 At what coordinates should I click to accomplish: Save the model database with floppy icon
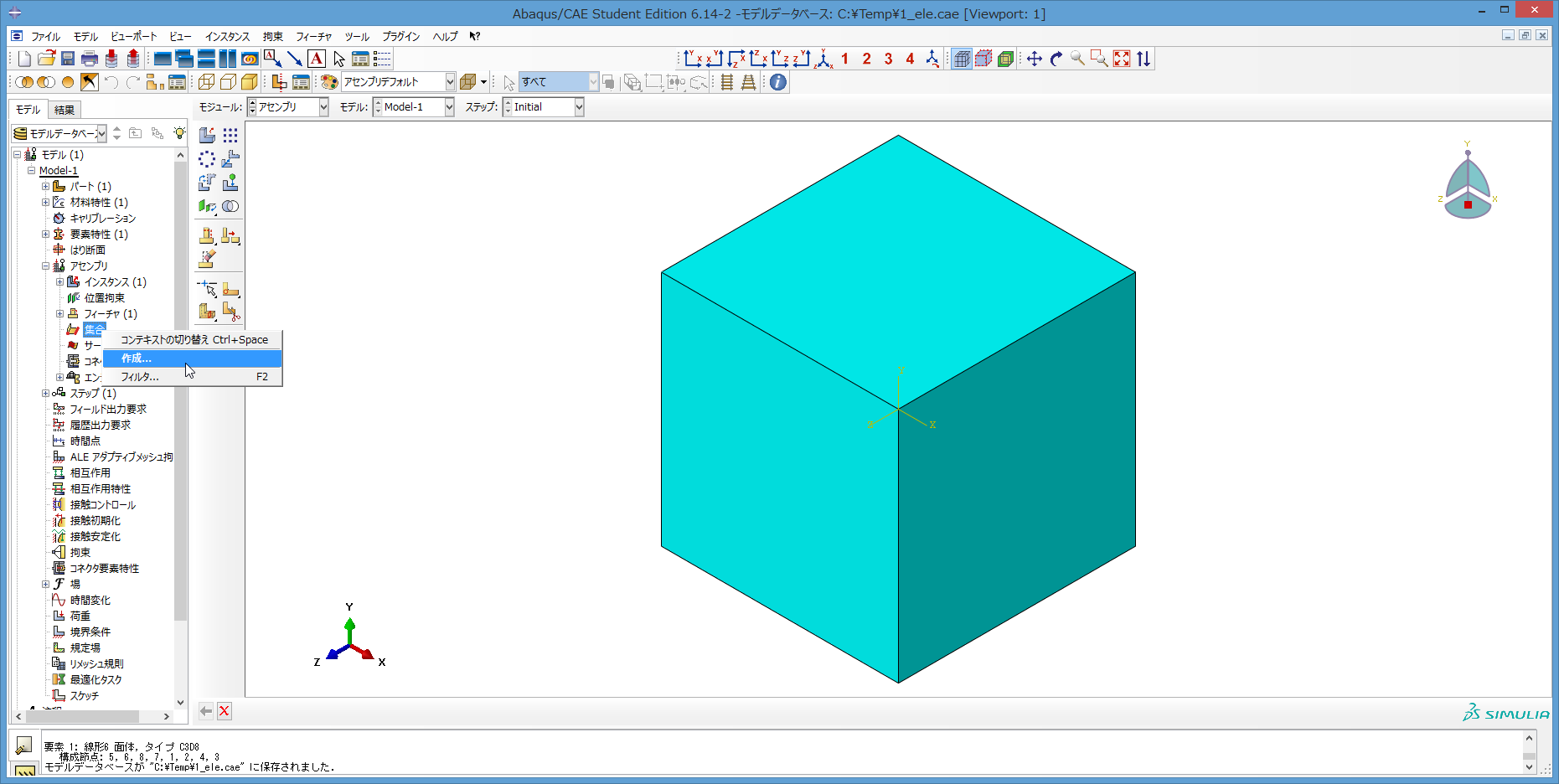[x=68, y=59]
